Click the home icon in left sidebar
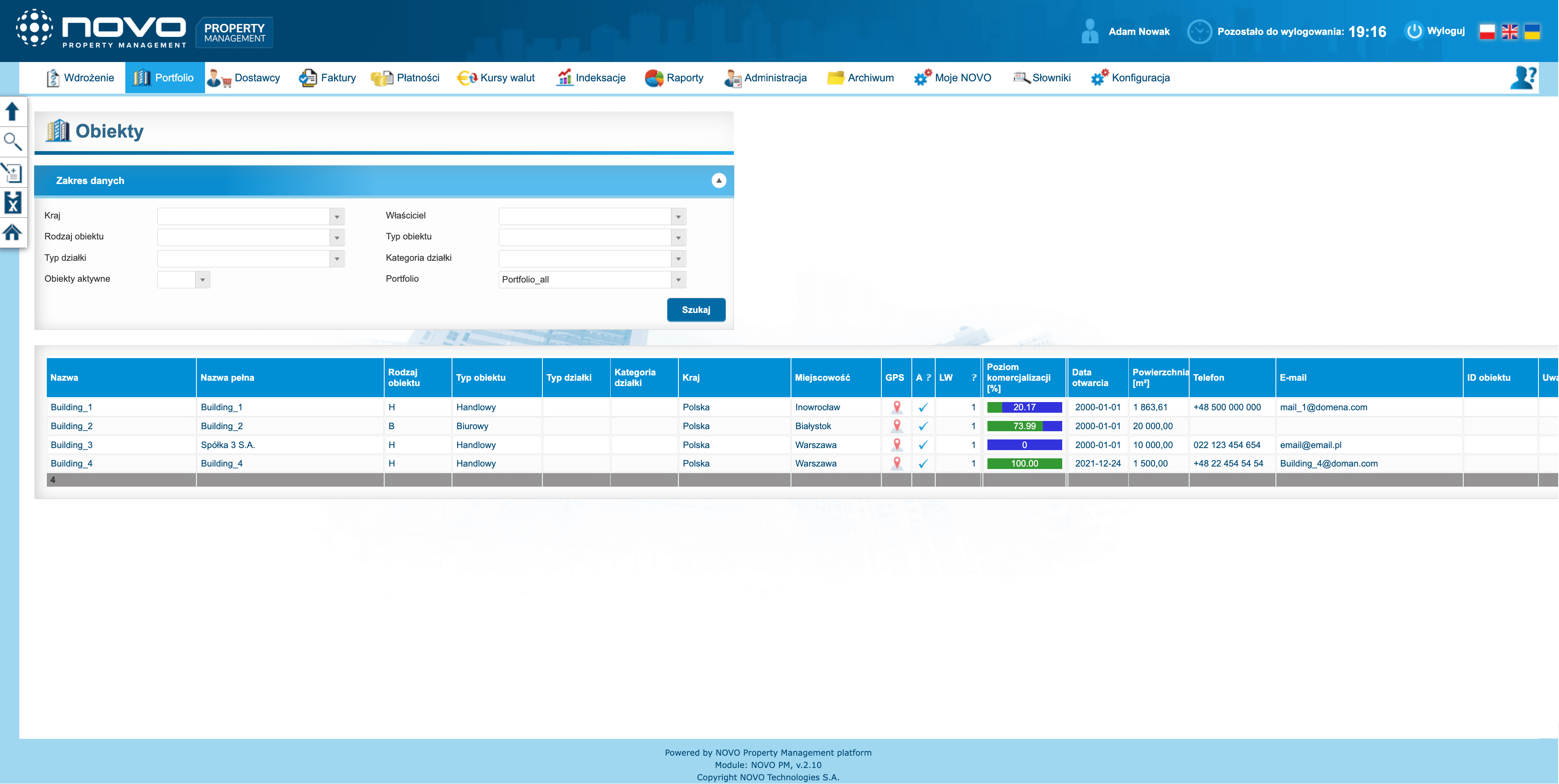Image resolution: width=1559 pixels, height=784 pixels. pyautogui.click(x=13, y=232)
